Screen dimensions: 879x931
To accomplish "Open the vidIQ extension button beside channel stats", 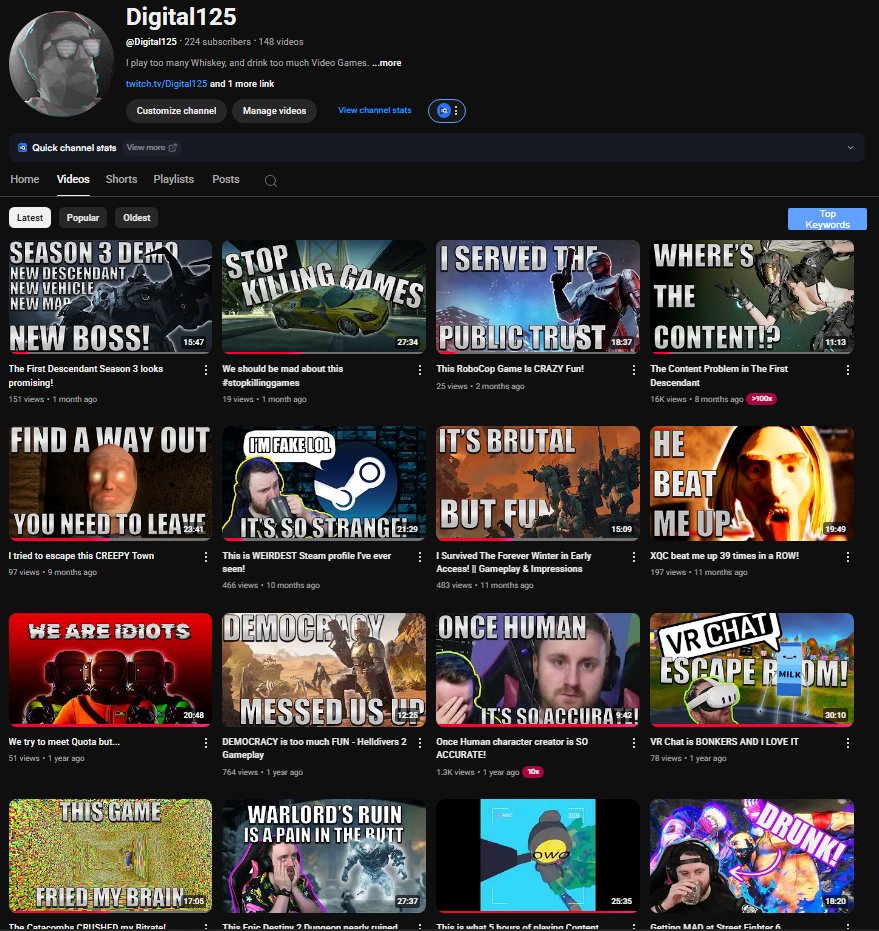I will pyautogui.click(x=443, y=110).
